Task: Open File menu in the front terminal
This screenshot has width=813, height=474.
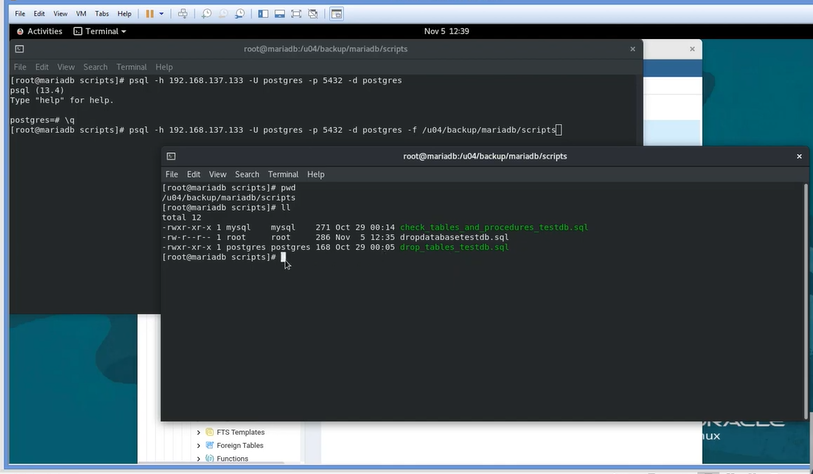Action: 172,174
